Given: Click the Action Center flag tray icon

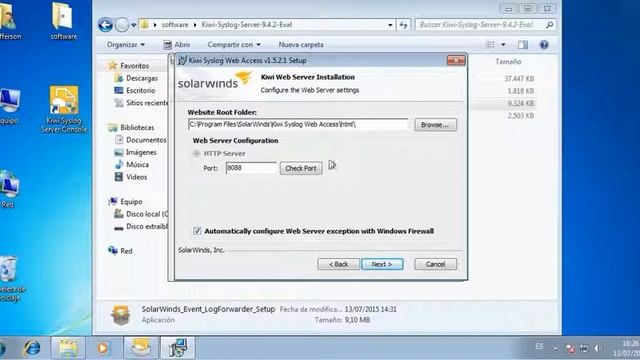Looking at the screenshot, I should click(x=570, y=348).
